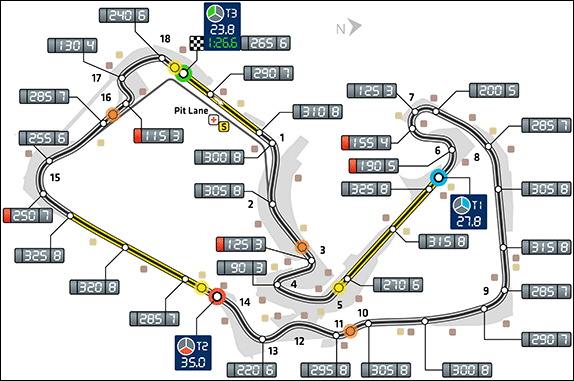Select the 220 6 speed label at turn 13
Image resolution: width=574 pixels, height=381 pixels.
[x=252, y=370]
